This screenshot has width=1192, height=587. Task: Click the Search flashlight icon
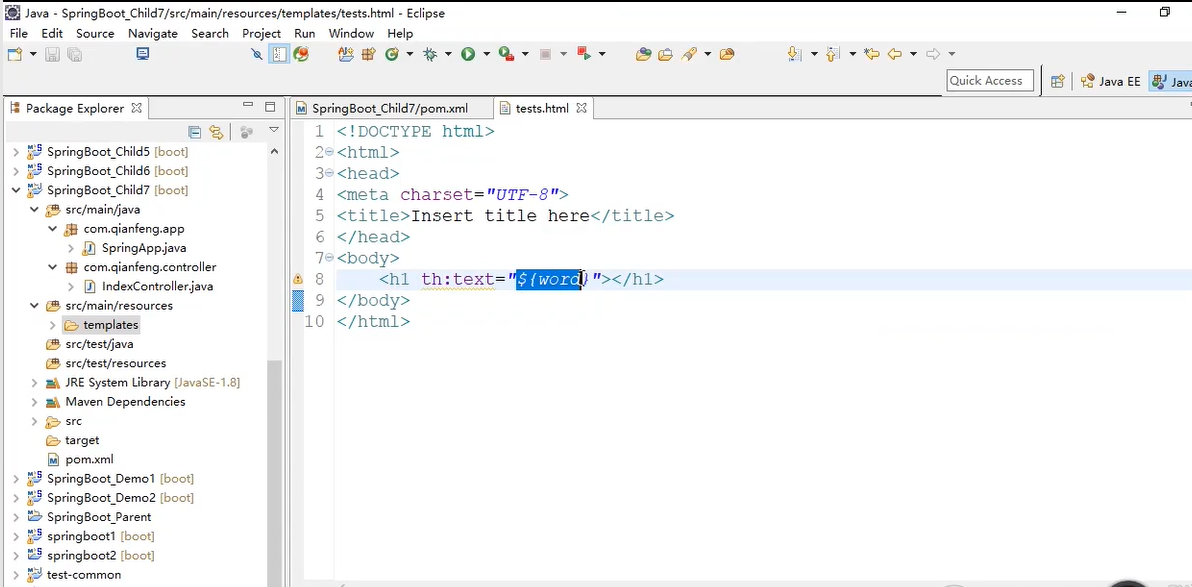coord(690,54)
